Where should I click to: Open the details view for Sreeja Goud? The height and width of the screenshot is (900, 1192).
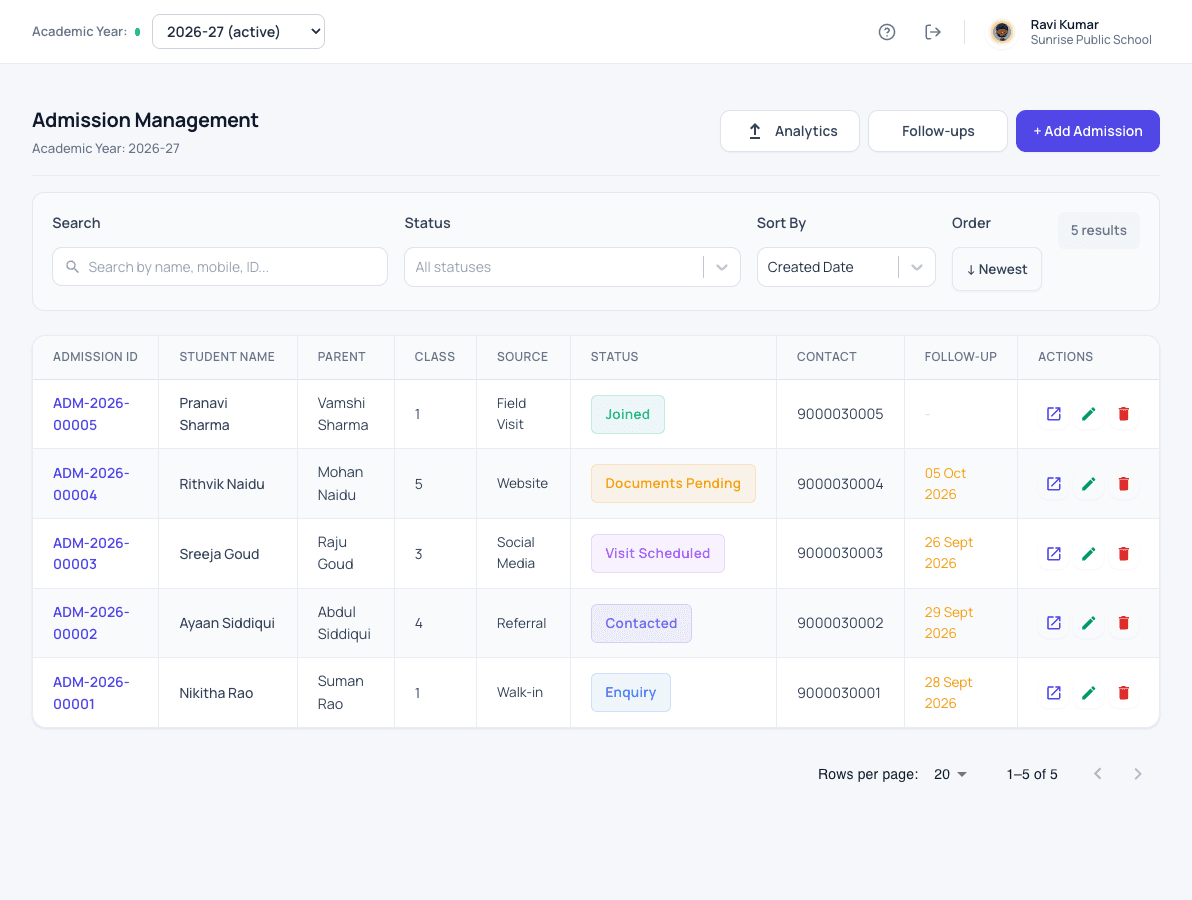coord(1054,554)
